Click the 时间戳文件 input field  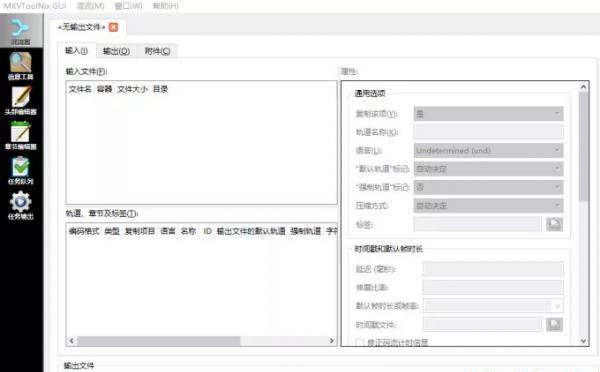pyautogui.click(x=482, y=325)
